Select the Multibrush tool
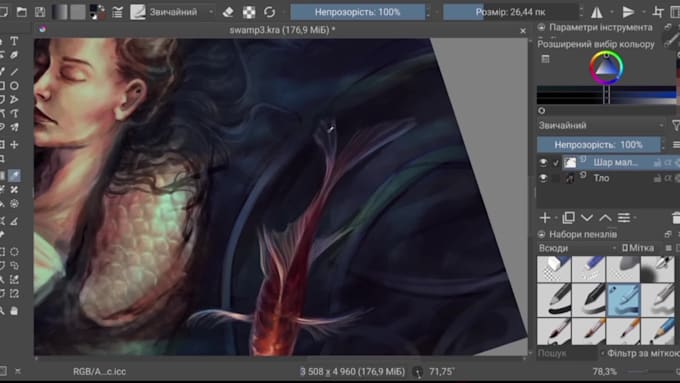Image resolution: width=680 pixels, height=383 pixels. (14, 127)
